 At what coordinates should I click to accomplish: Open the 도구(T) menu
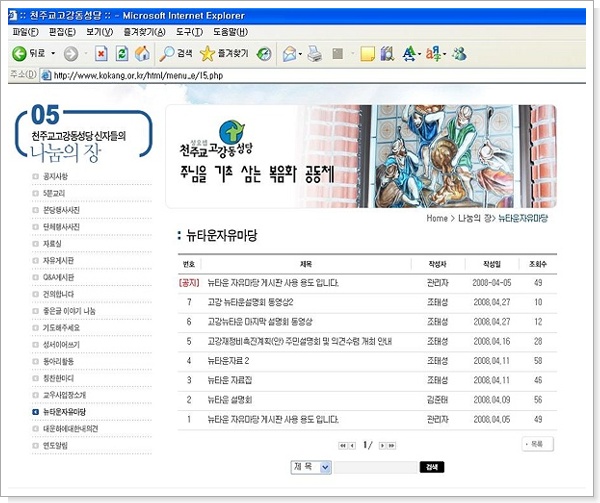click(x=189, y=32)
